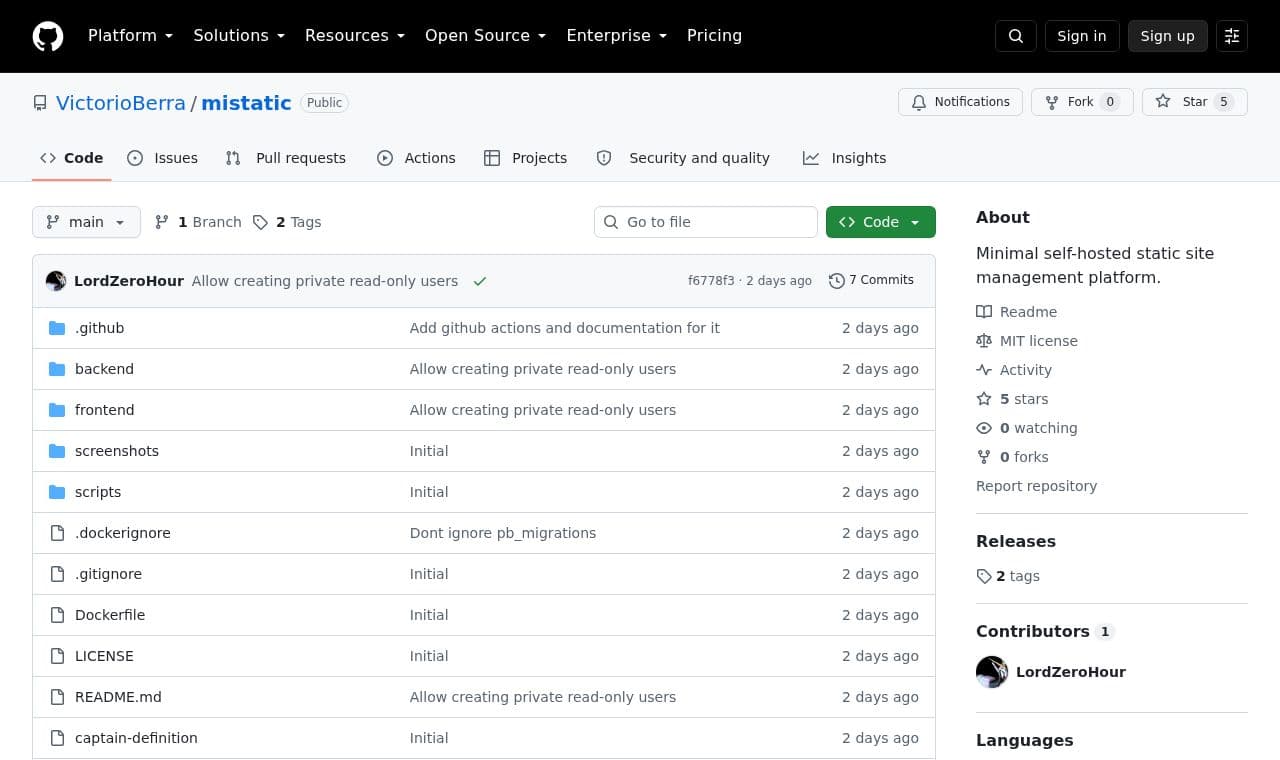Click the VictorioBerra owner link
Image resolution: width=1280 pixels, height=760 pixels.
tap(121, 103)
